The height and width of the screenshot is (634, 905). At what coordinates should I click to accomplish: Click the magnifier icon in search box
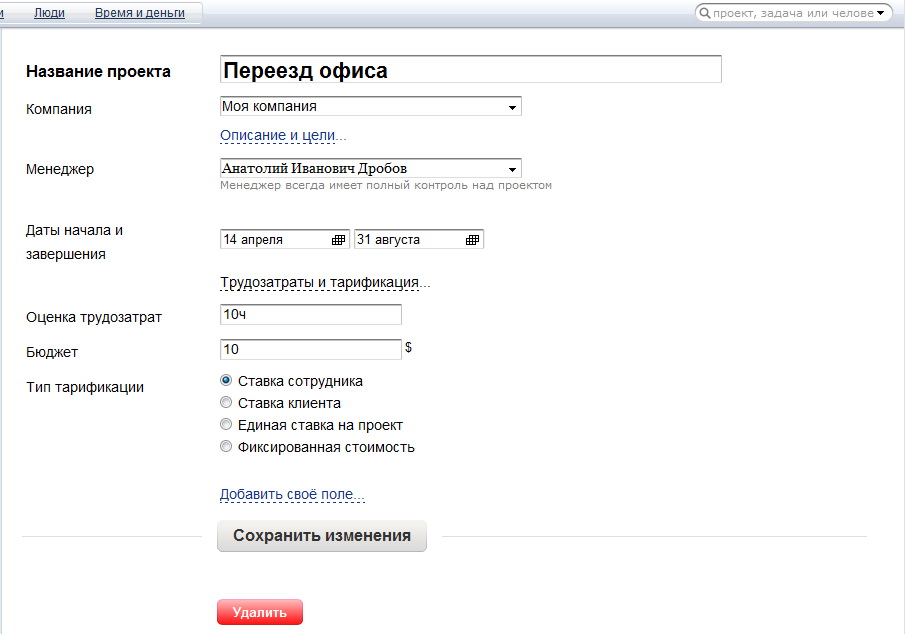[704, 13]
